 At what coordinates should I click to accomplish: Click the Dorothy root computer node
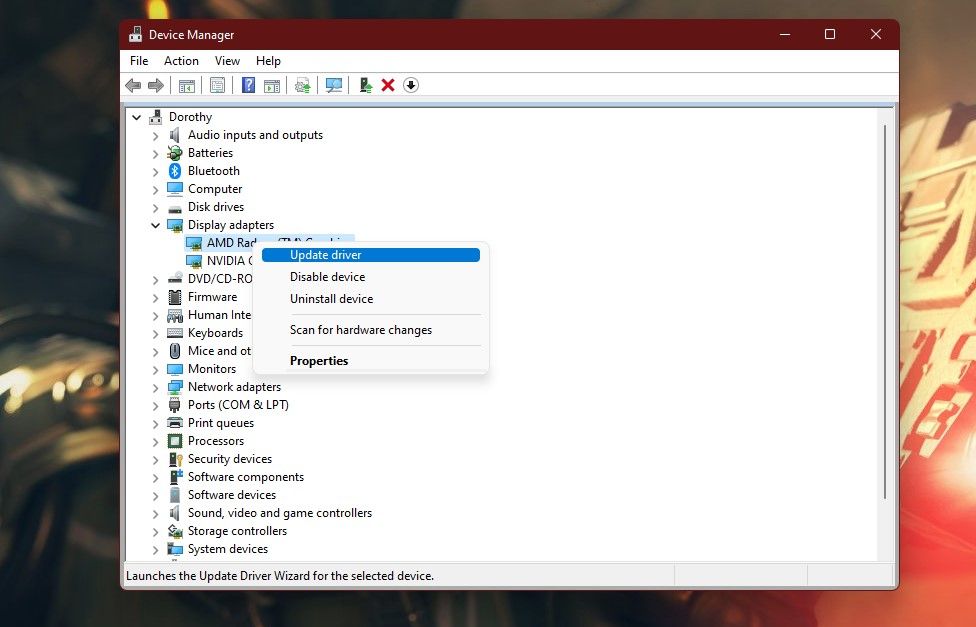pos(188,117)
